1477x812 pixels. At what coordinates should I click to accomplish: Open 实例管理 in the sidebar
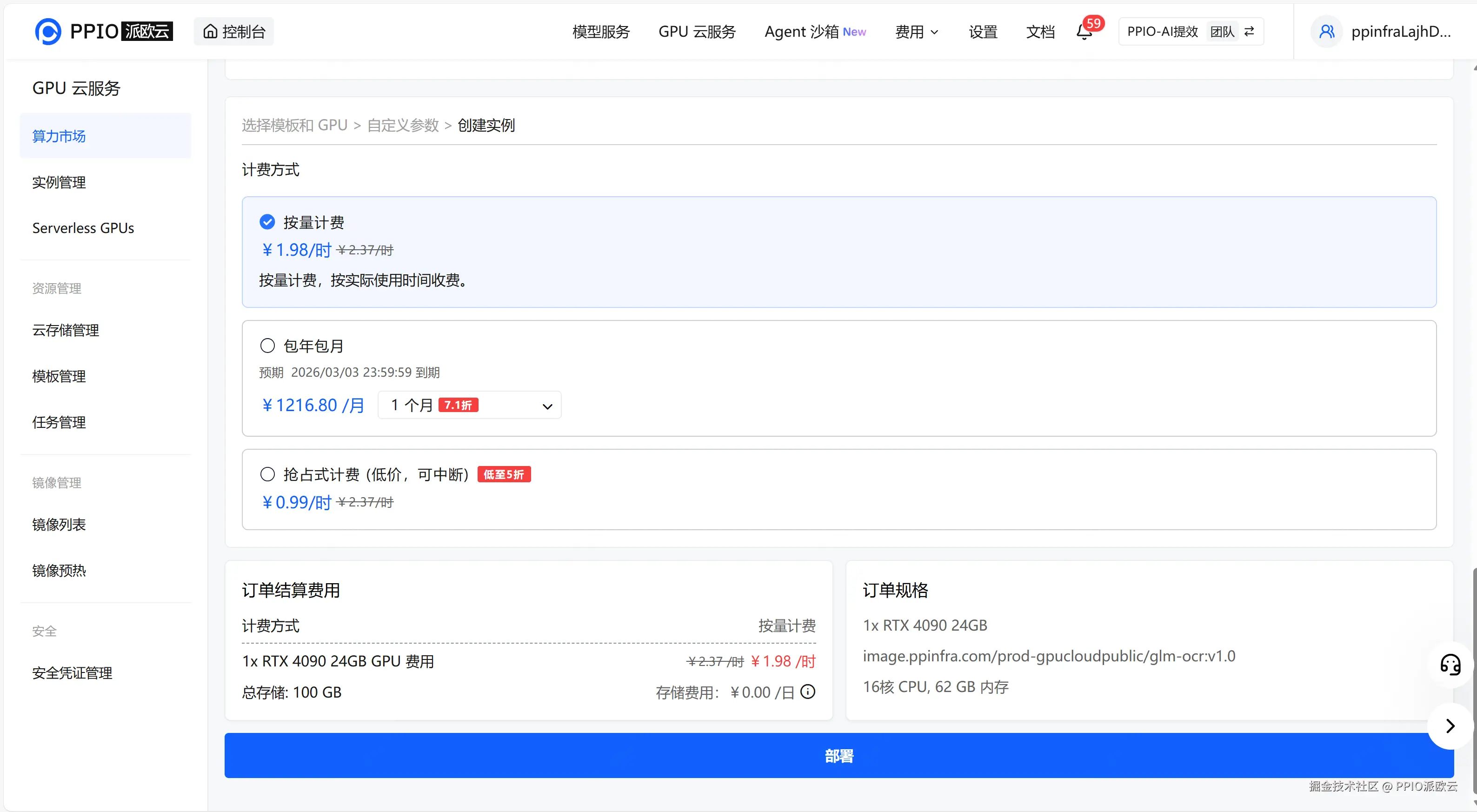click(59, 182)
